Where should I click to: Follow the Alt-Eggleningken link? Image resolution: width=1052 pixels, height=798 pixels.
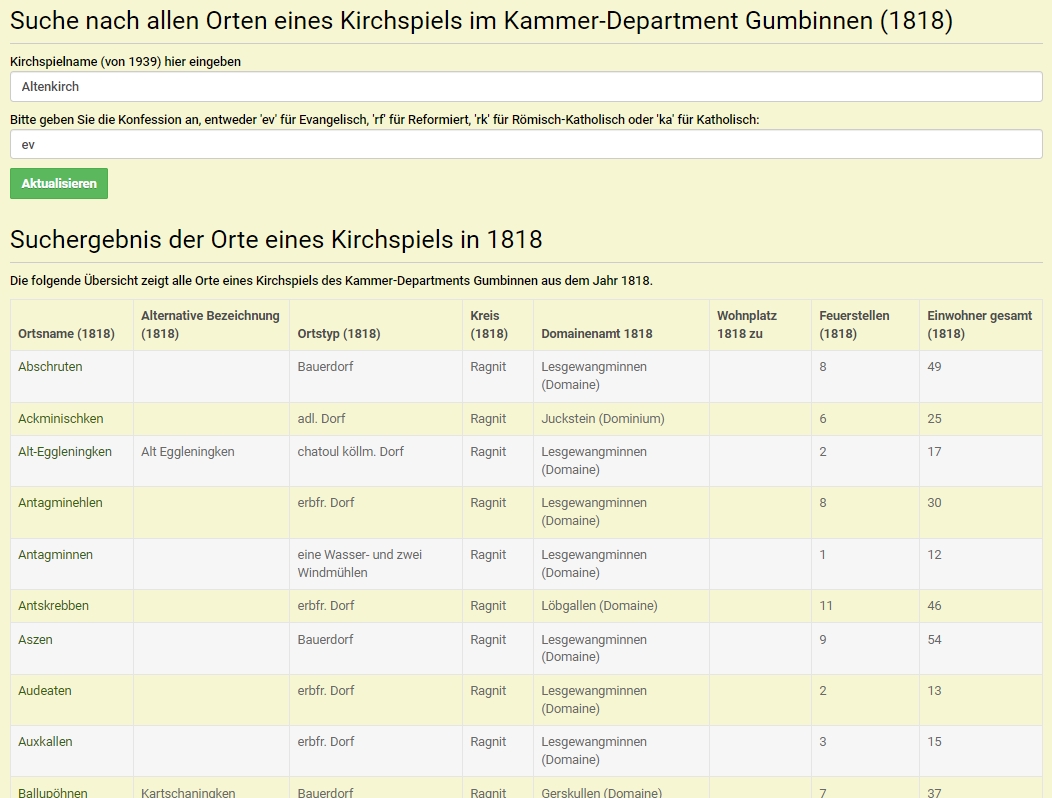point(65,452)
